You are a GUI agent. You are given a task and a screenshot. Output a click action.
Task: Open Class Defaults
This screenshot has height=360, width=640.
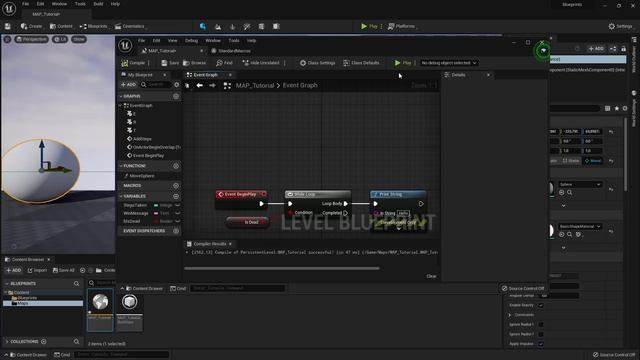tap(362, 63)
